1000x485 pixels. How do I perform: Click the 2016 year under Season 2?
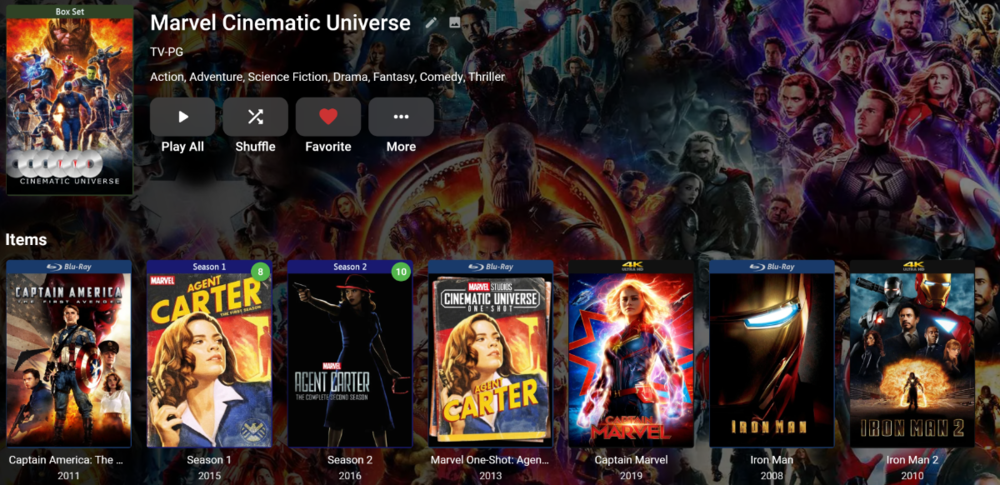click(349, 476)
